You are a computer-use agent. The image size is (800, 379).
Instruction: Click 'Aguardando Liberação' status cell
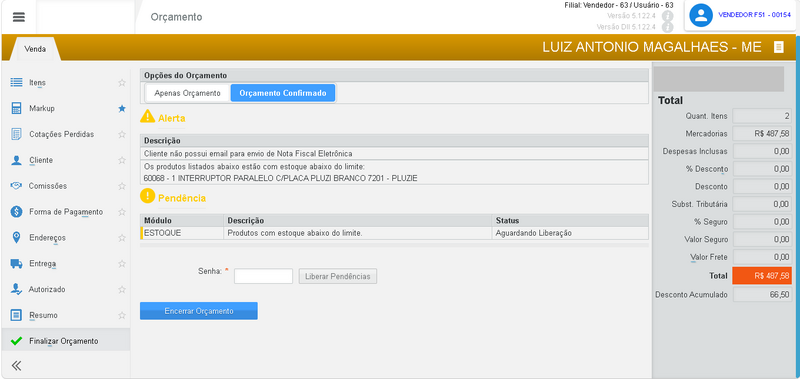pos(570,233)
